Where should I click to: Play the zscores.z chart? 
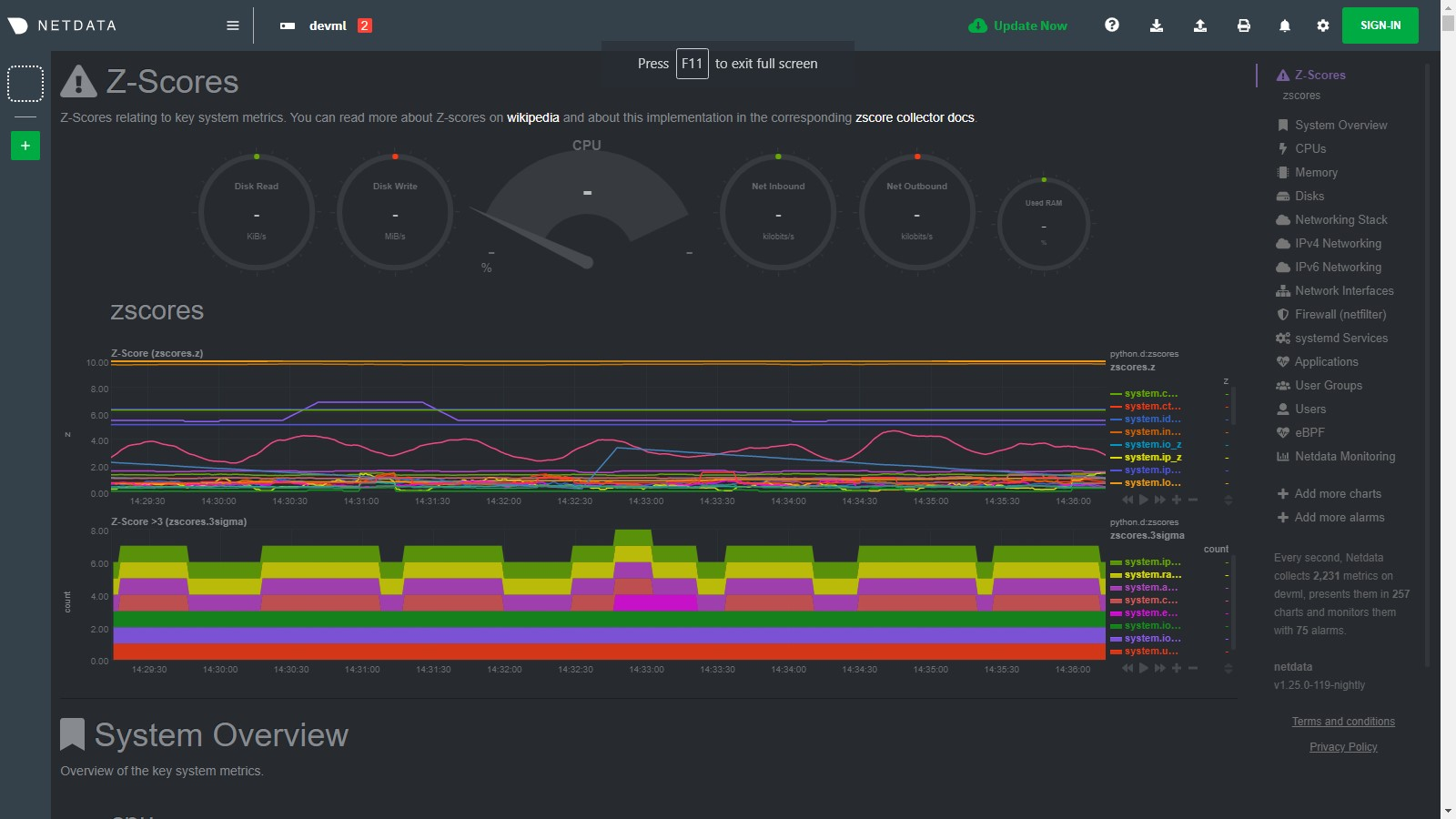[x=1144, y=500]
